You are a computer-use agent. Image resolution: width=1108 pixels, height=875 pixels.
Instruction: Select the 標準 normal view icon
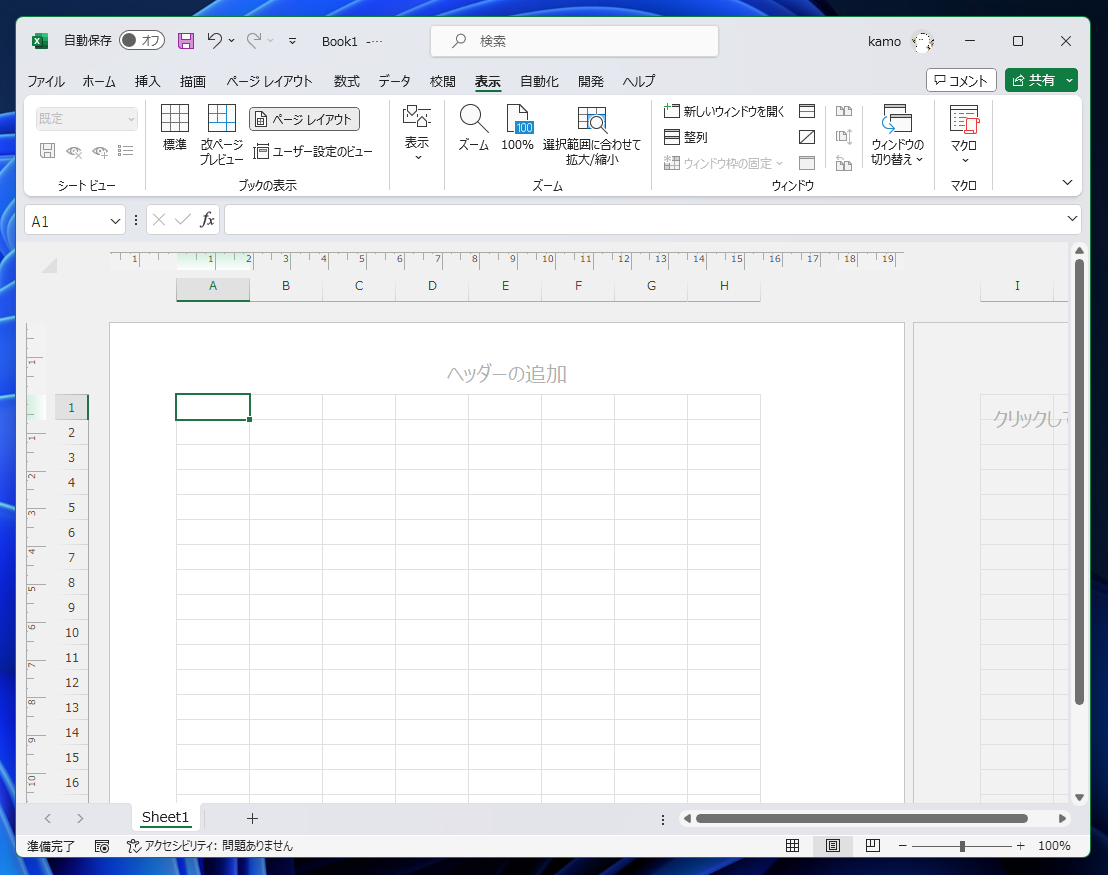[x=174, y=119]
